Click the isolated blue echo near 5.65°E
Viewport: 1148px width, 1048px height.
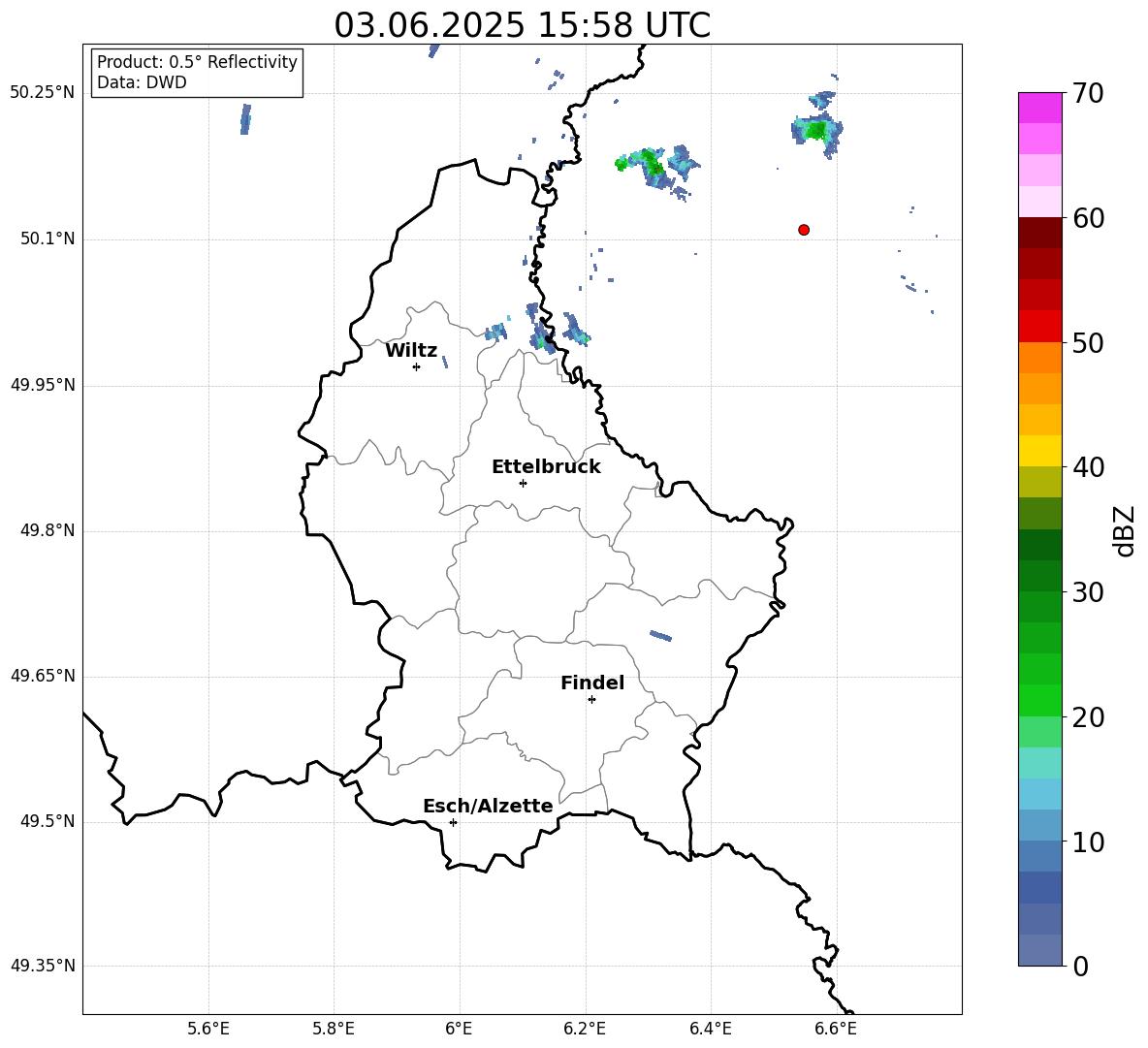point(245,118)
